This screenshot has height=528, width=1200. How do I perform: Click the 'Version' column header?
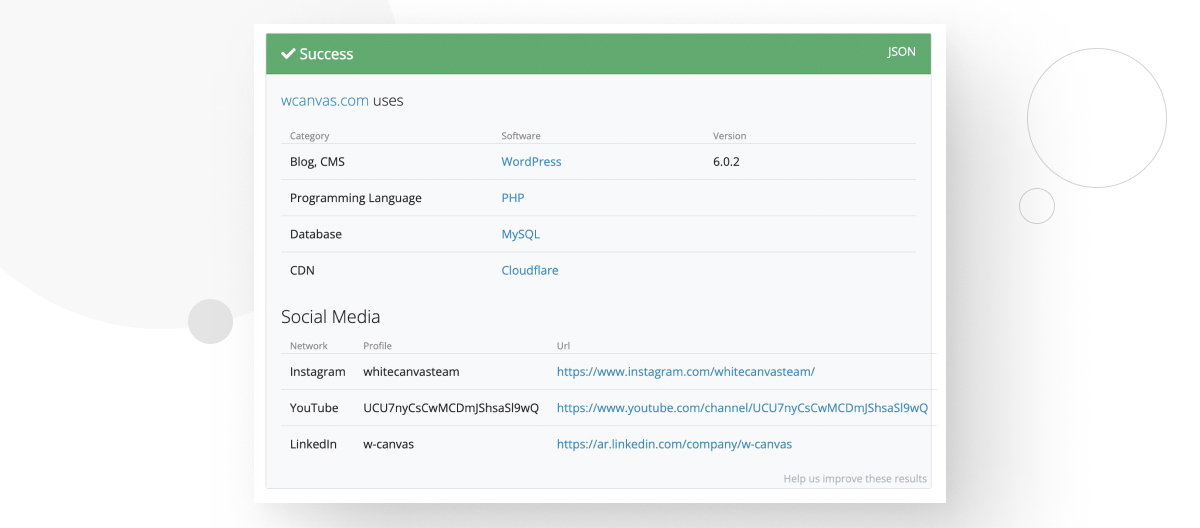pos(729,136)
